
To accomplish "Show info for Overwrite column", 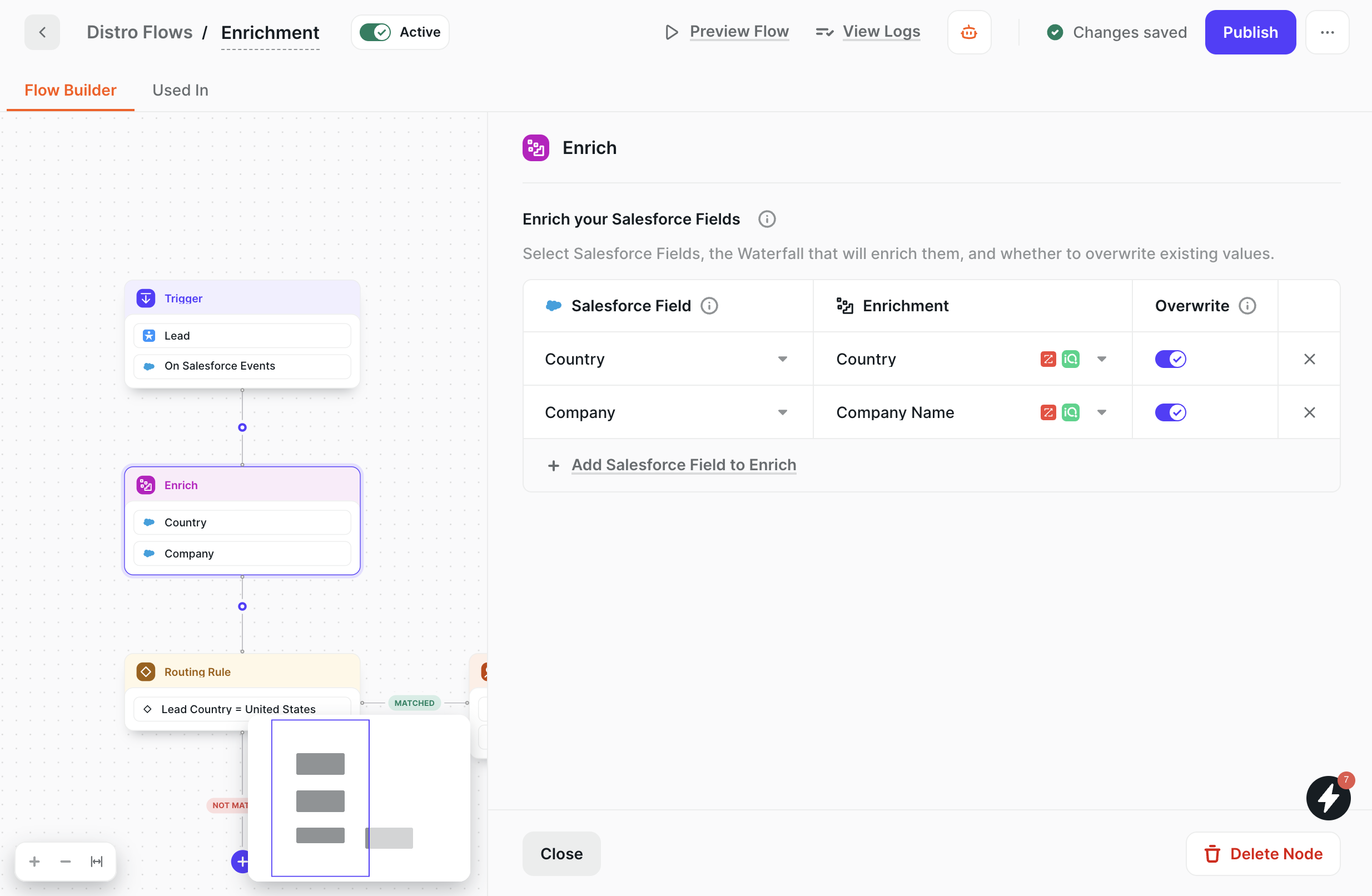I will coord(1247,305).
